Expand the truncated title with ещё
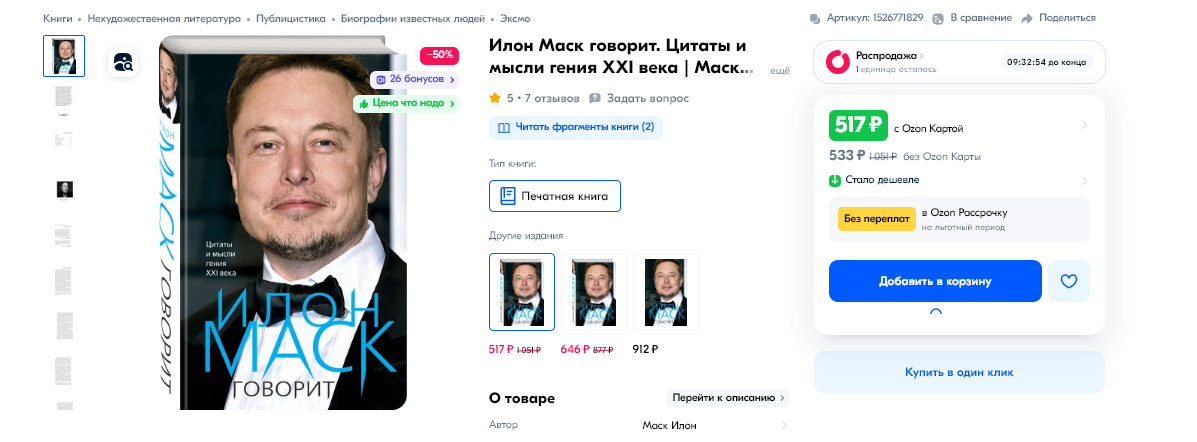The image size is (1197, 442). coord(779,70)
